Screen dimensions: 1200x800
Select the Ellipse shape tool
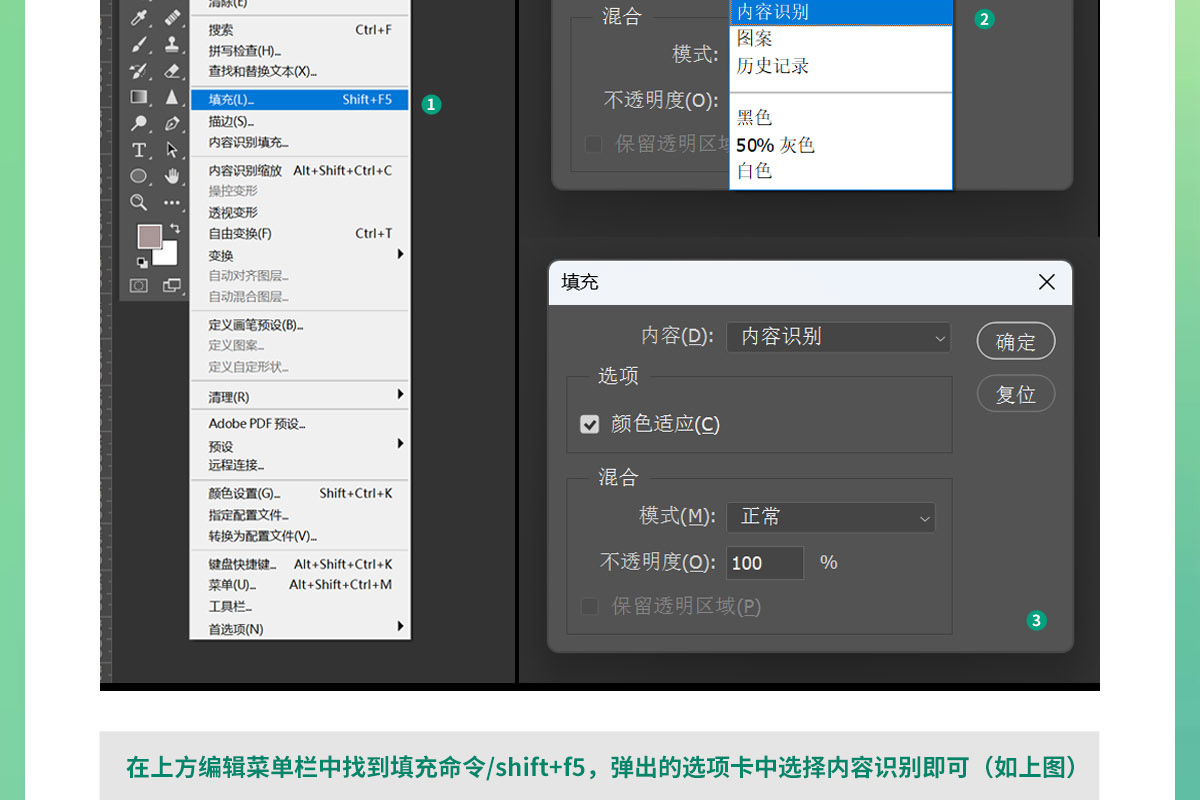[139, 176]
